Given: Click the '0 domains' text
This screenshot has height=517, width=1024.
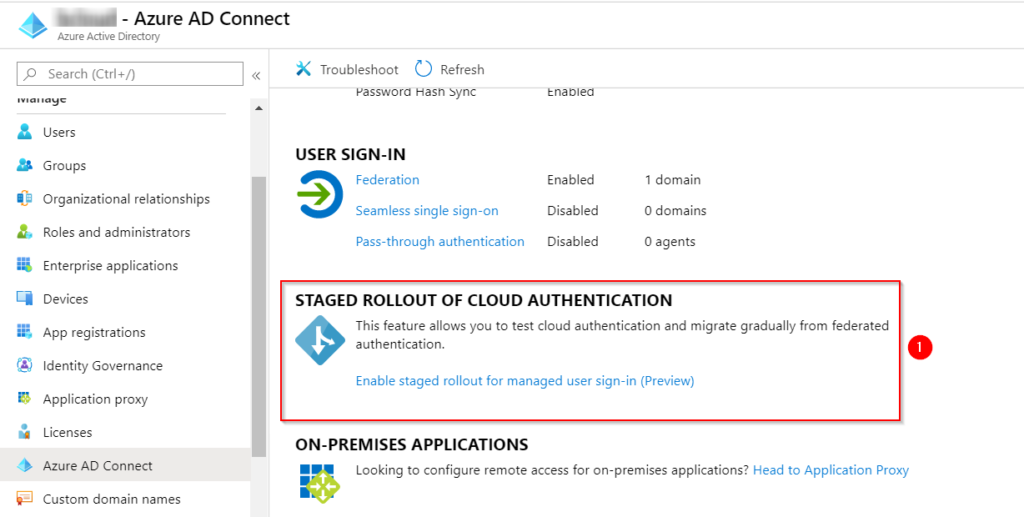Looking at the screenshot, I should [675, 211].
